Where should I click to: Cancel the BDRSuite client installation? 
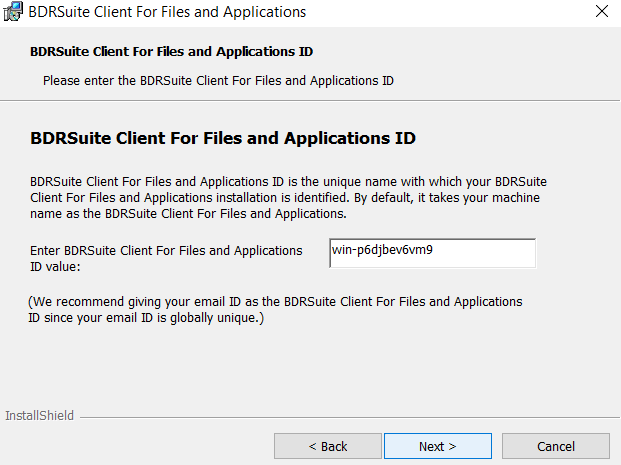coord(556,446)
